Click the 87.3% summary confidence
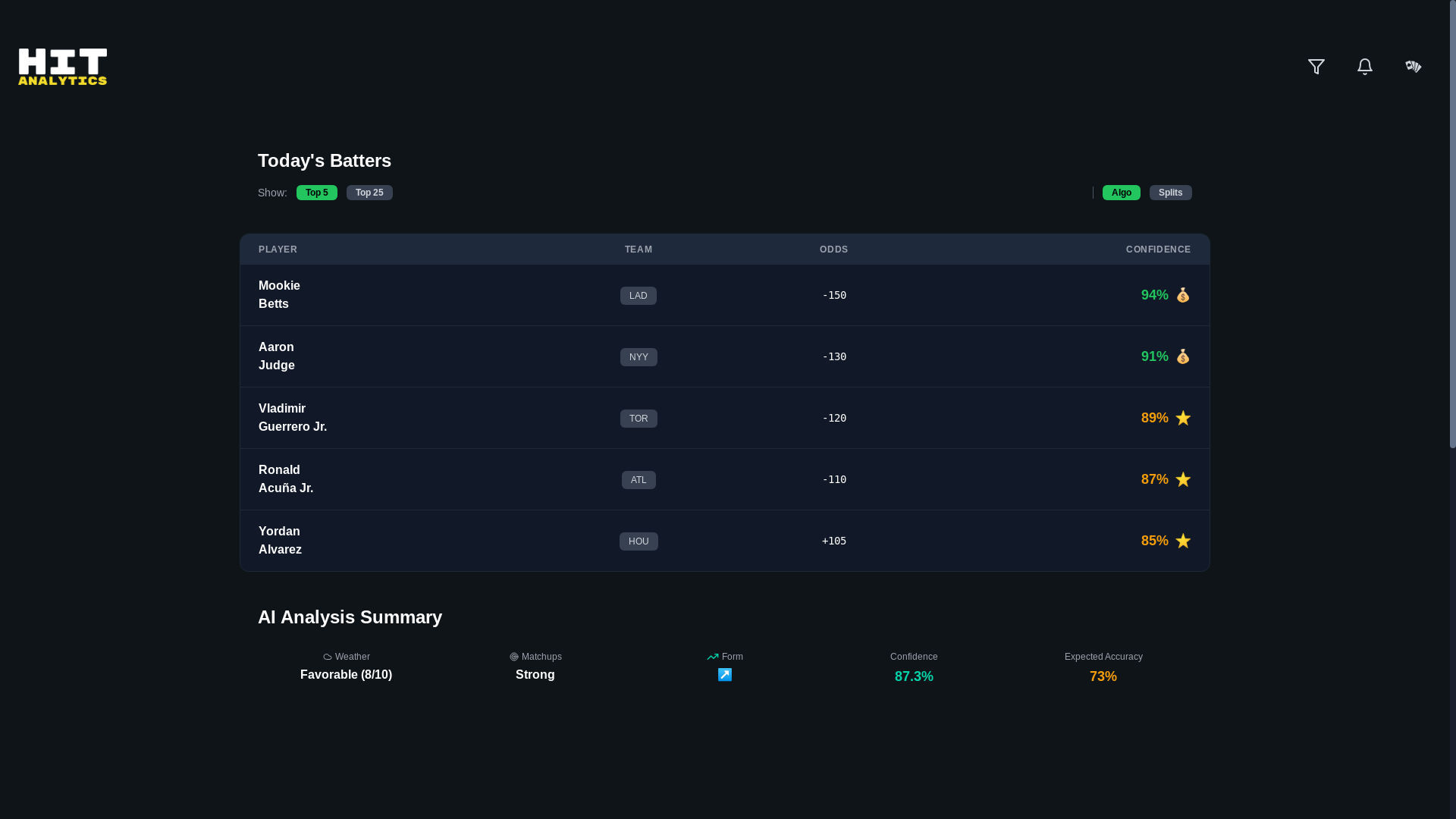Image resolution: width=1456 pixels, height=819 pixels. point(914,676)
